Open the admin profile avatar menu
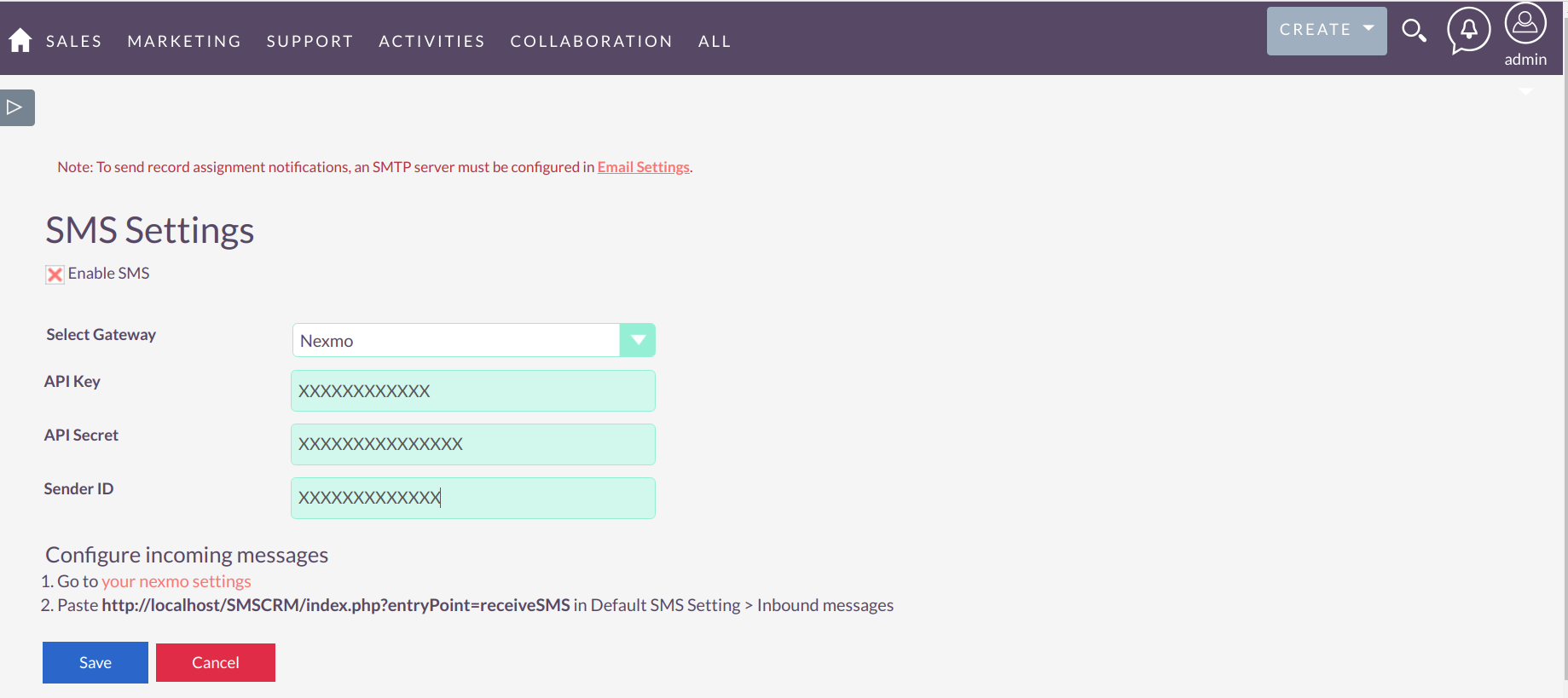This screenshot has width=1568, height=698. 1526,24
